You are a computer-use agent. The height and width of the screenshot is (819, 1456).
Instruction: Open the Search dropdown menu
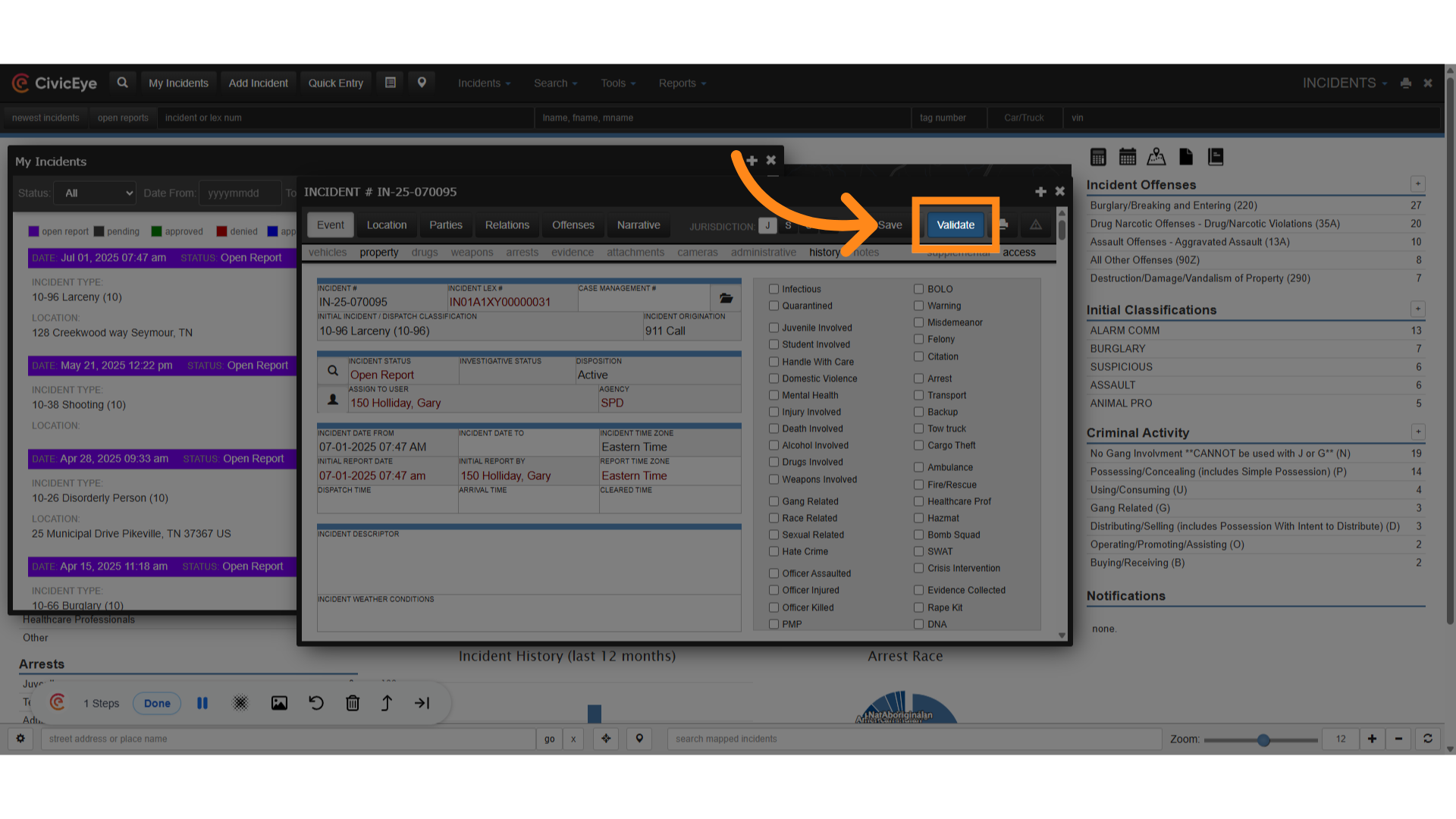555,83
